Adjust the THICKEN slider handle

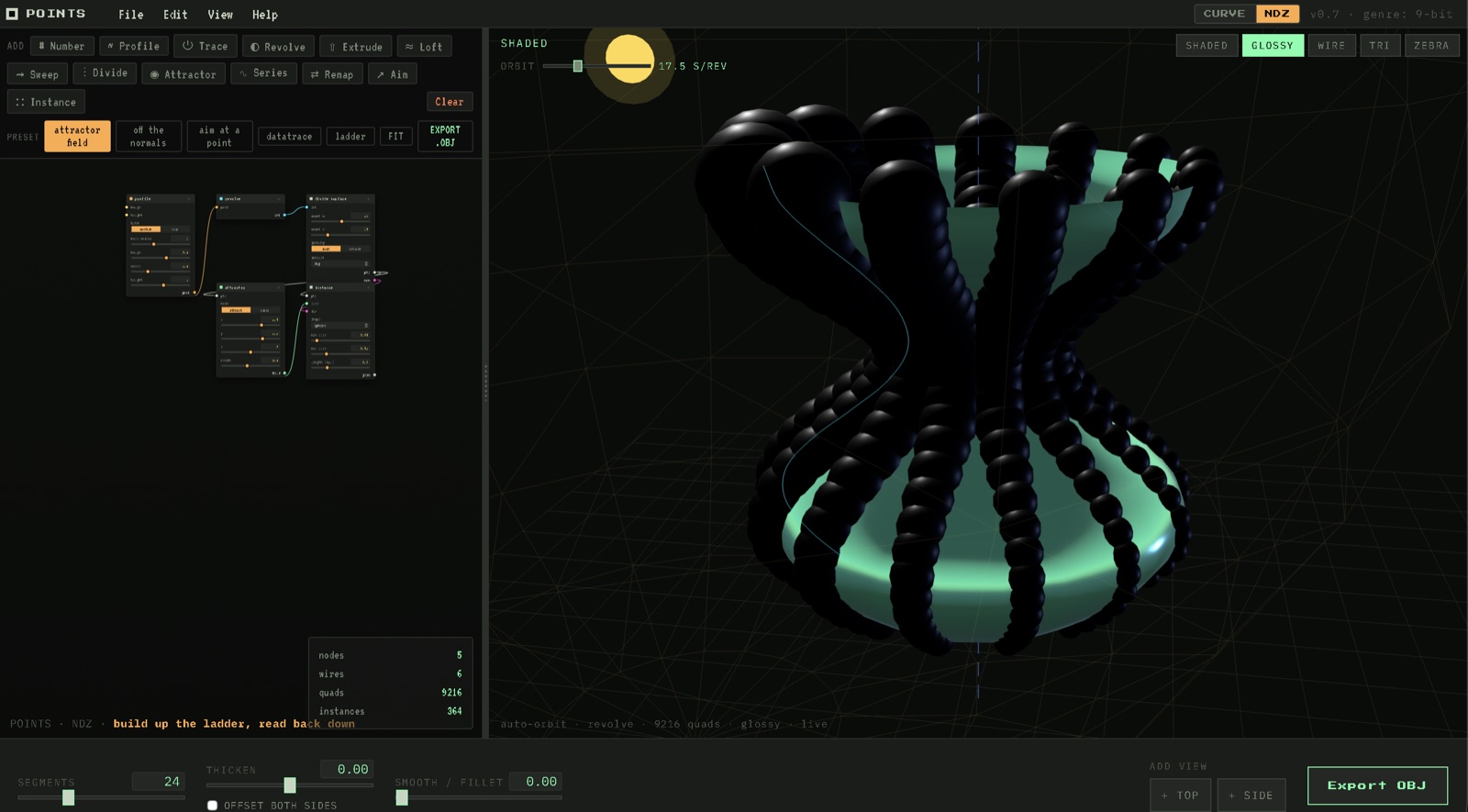(290, 784)
